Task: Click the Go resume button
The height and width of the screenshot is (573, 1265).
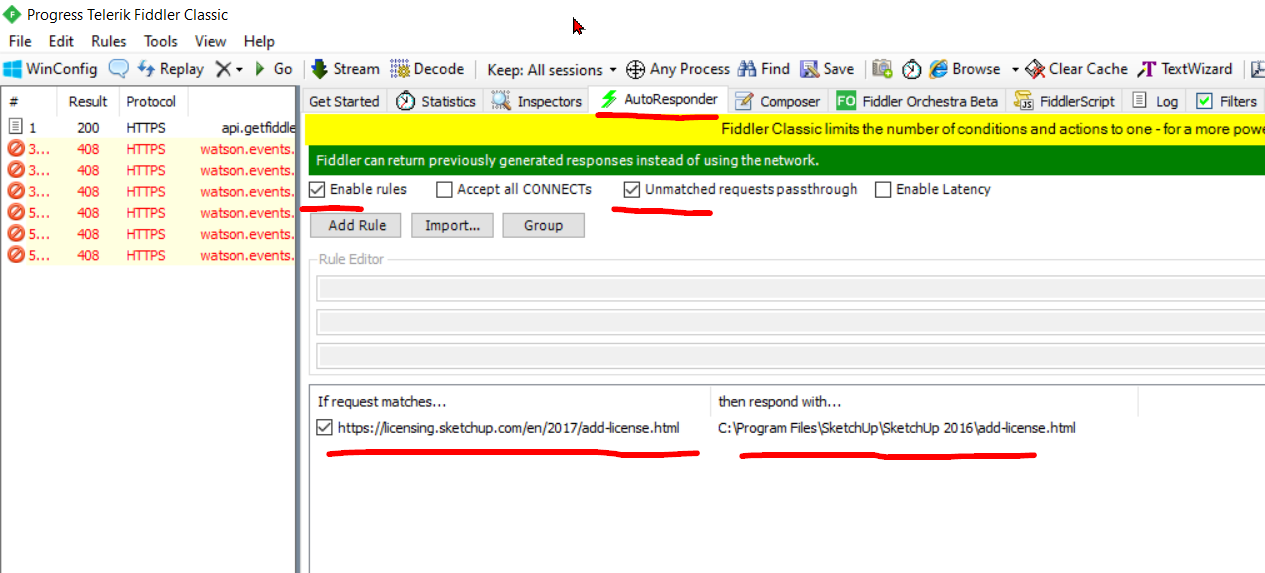Action: point(273,69)
